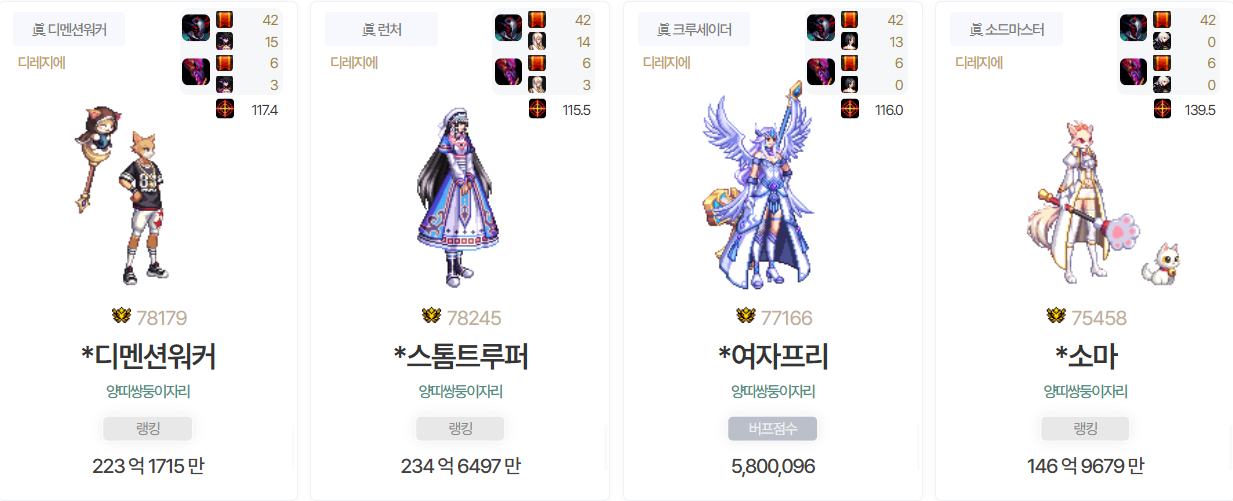Click the gold fame emblem next to 78245
1233x501 pixels.
click(432, 316)
